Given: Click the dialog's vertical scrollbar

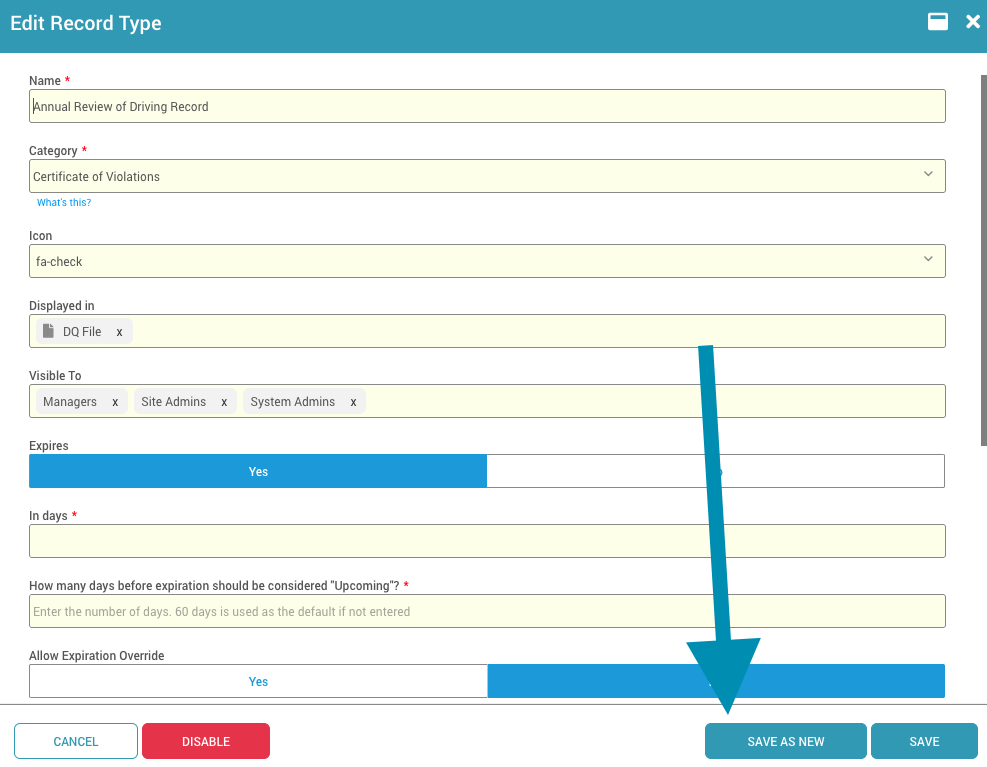Looking at the screenshot, I should [x=983, y=260].
